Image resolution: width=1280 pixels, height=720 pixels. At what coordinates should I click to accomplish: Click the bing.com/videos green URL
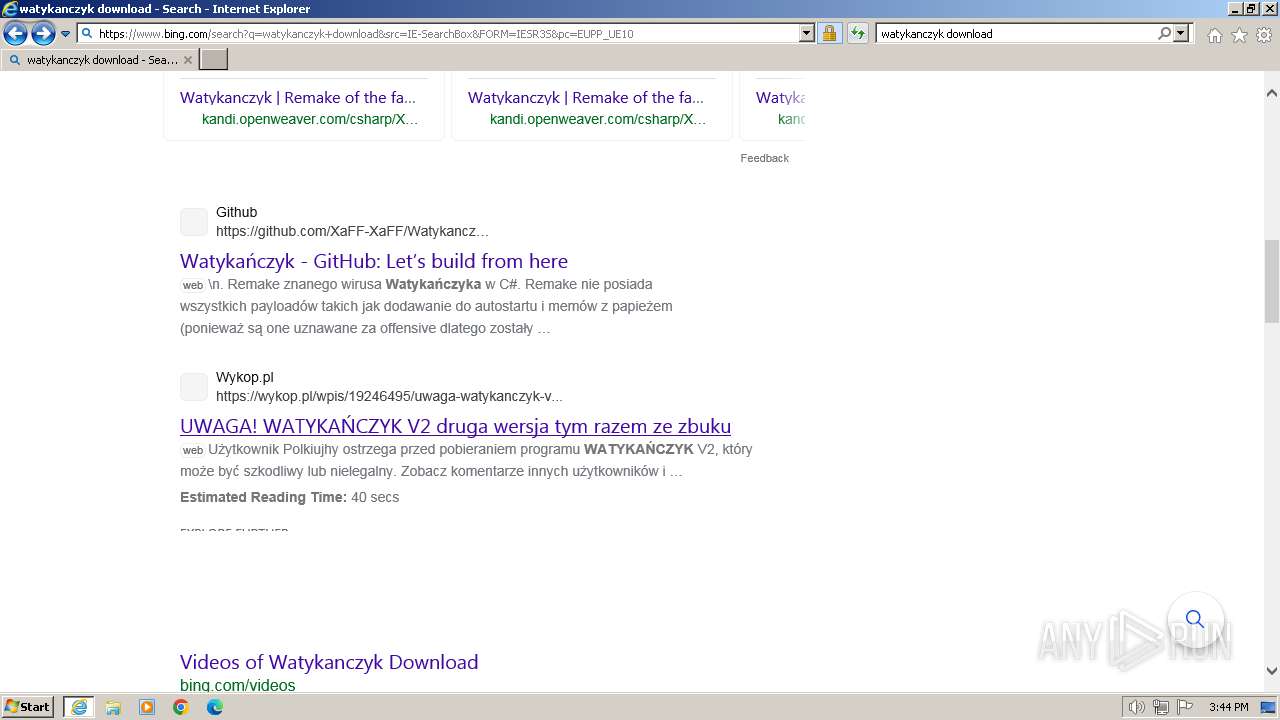point(237,685)
